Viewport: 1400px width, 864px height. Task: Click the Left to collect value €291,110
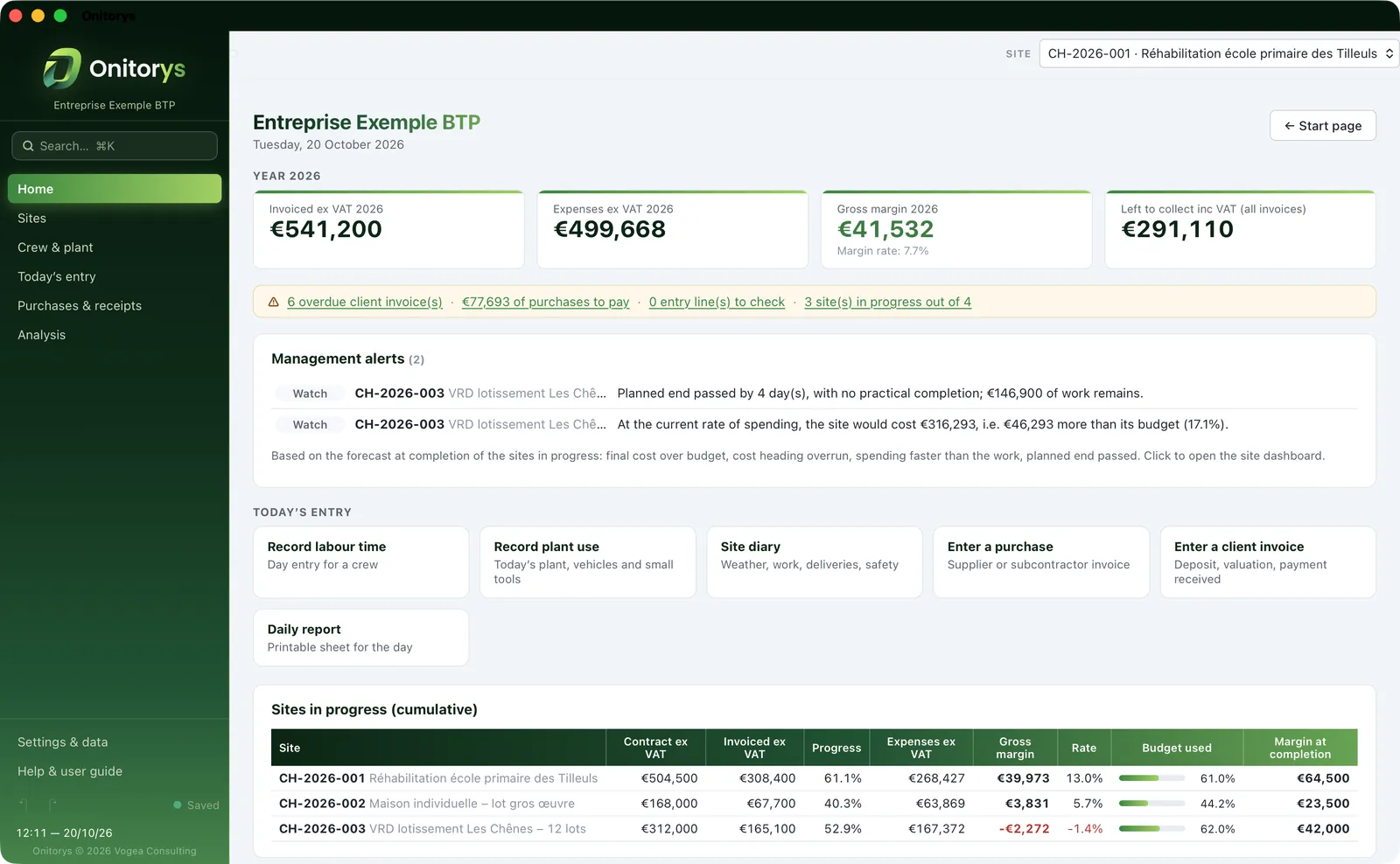point(1178,229)
